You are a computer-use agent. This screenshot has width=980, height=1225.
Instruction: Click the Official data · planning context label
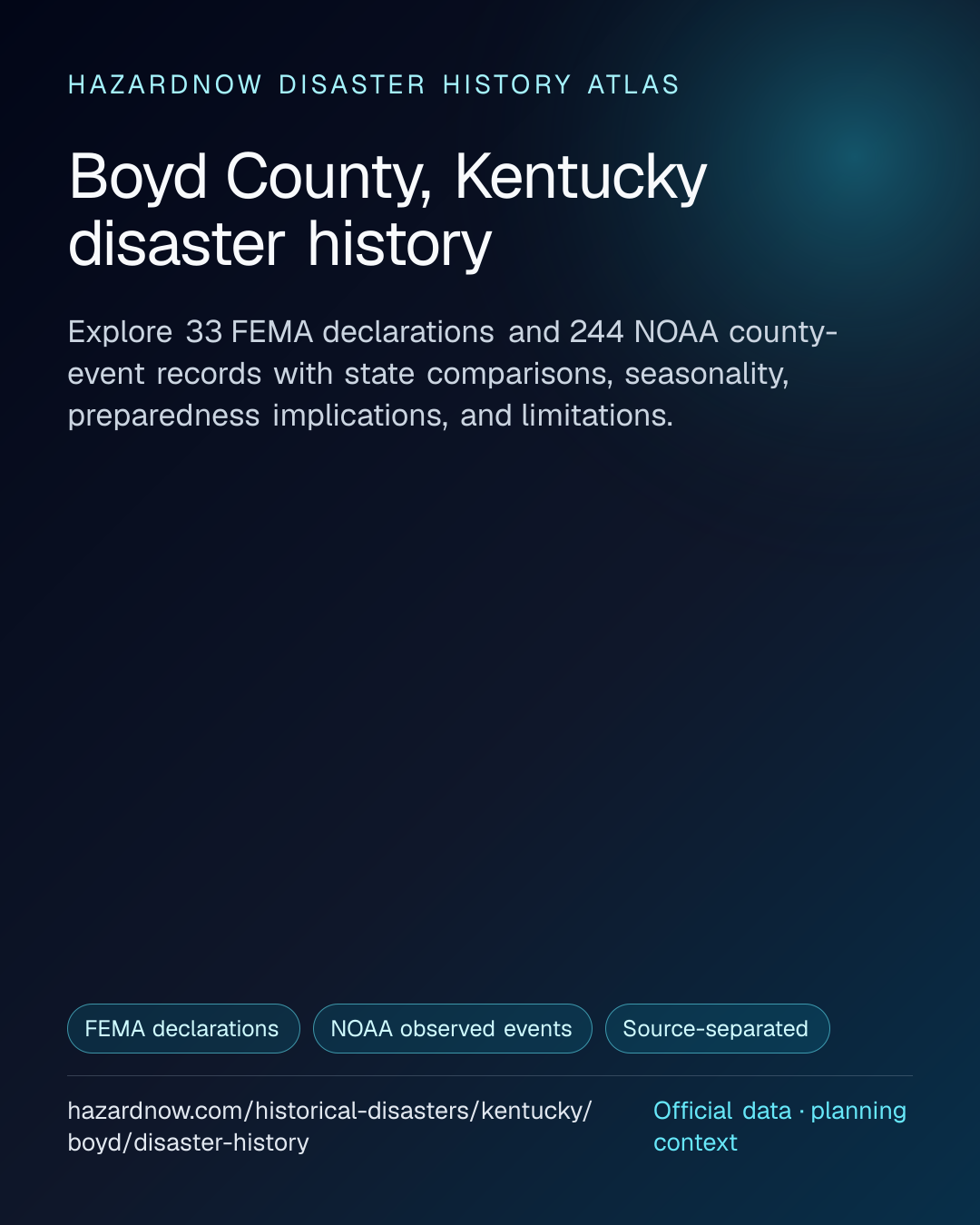[x=779, y=1126]
